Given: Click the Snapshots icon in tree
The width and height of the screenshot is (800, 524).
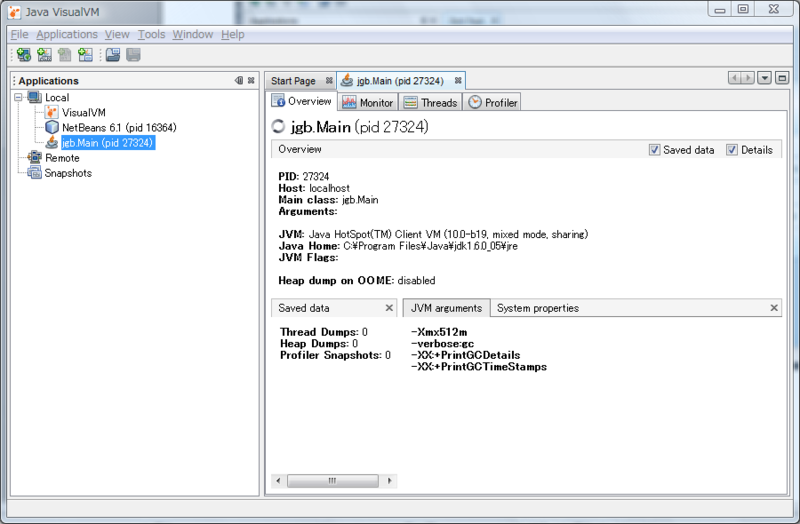Looking at the screenshot, I should click(x=34, y=172).
